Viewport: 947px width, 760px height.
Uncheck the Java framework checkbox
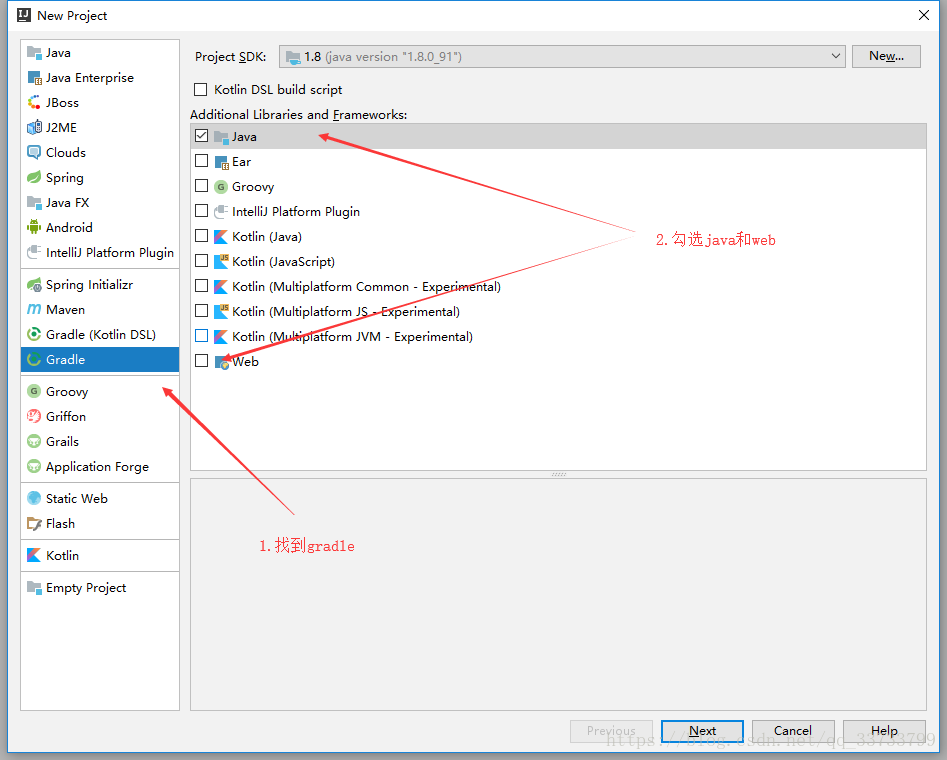[202, 136]
